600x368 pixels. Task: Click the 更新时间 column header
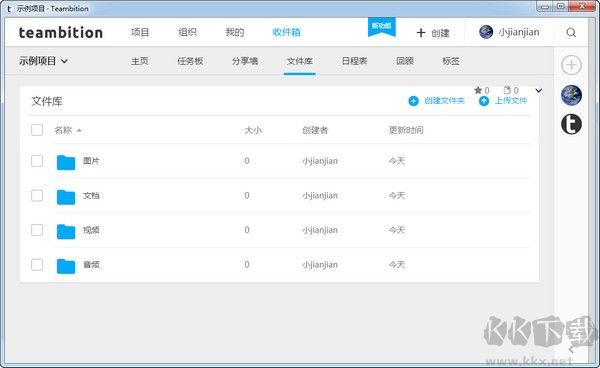(406, 130)
